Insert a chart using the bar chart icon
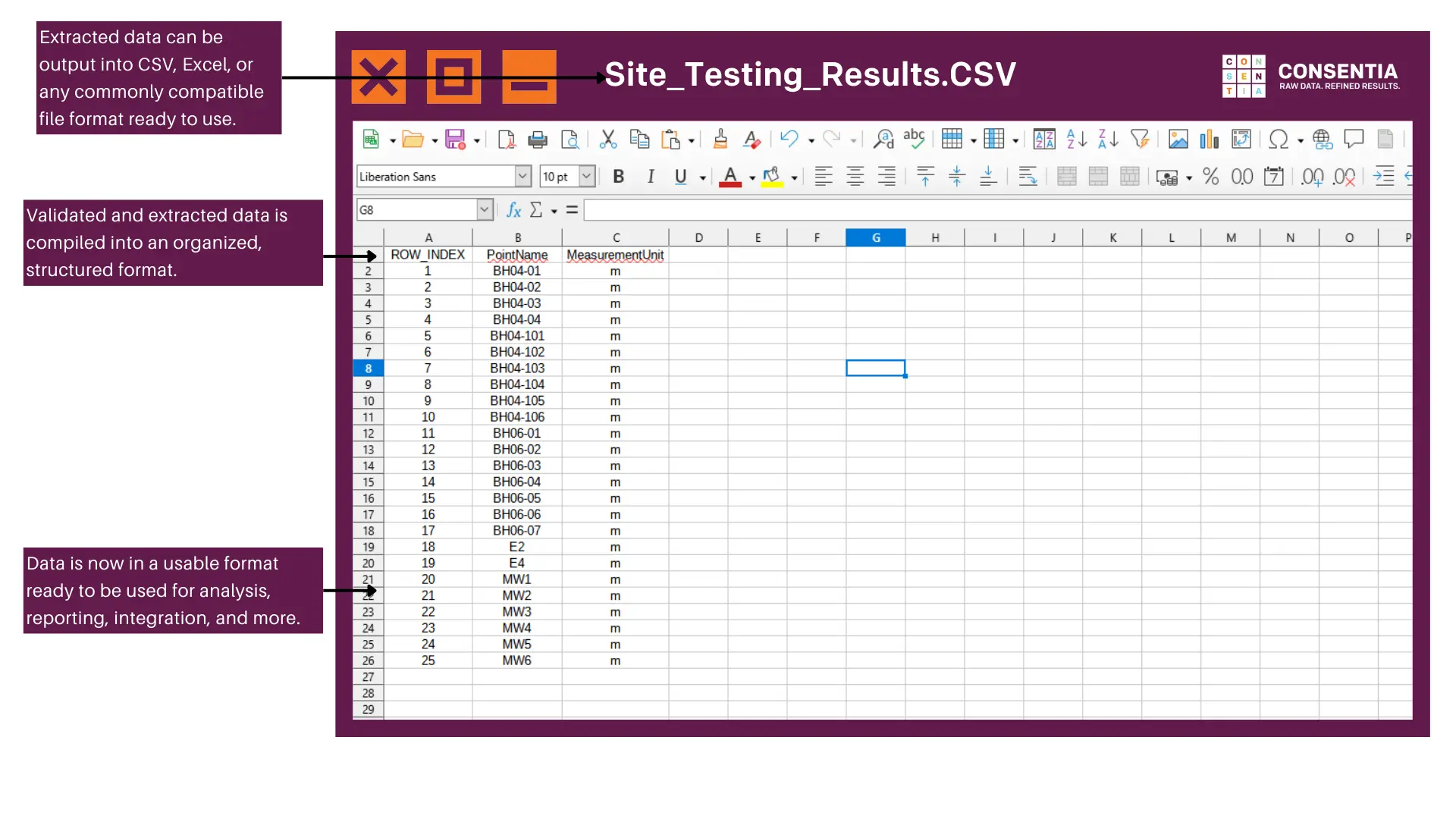1456x819 pixels. point(1209,140)
